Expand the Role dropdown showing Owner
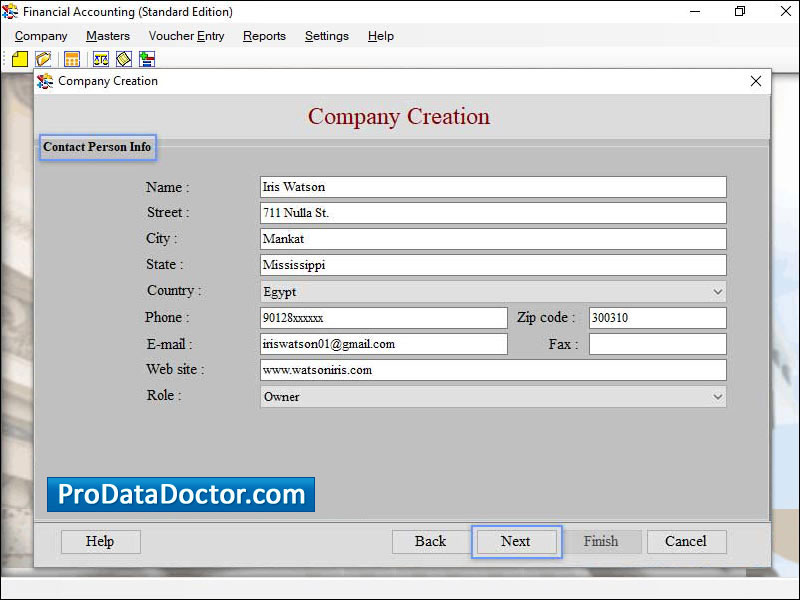 [490, 396]
